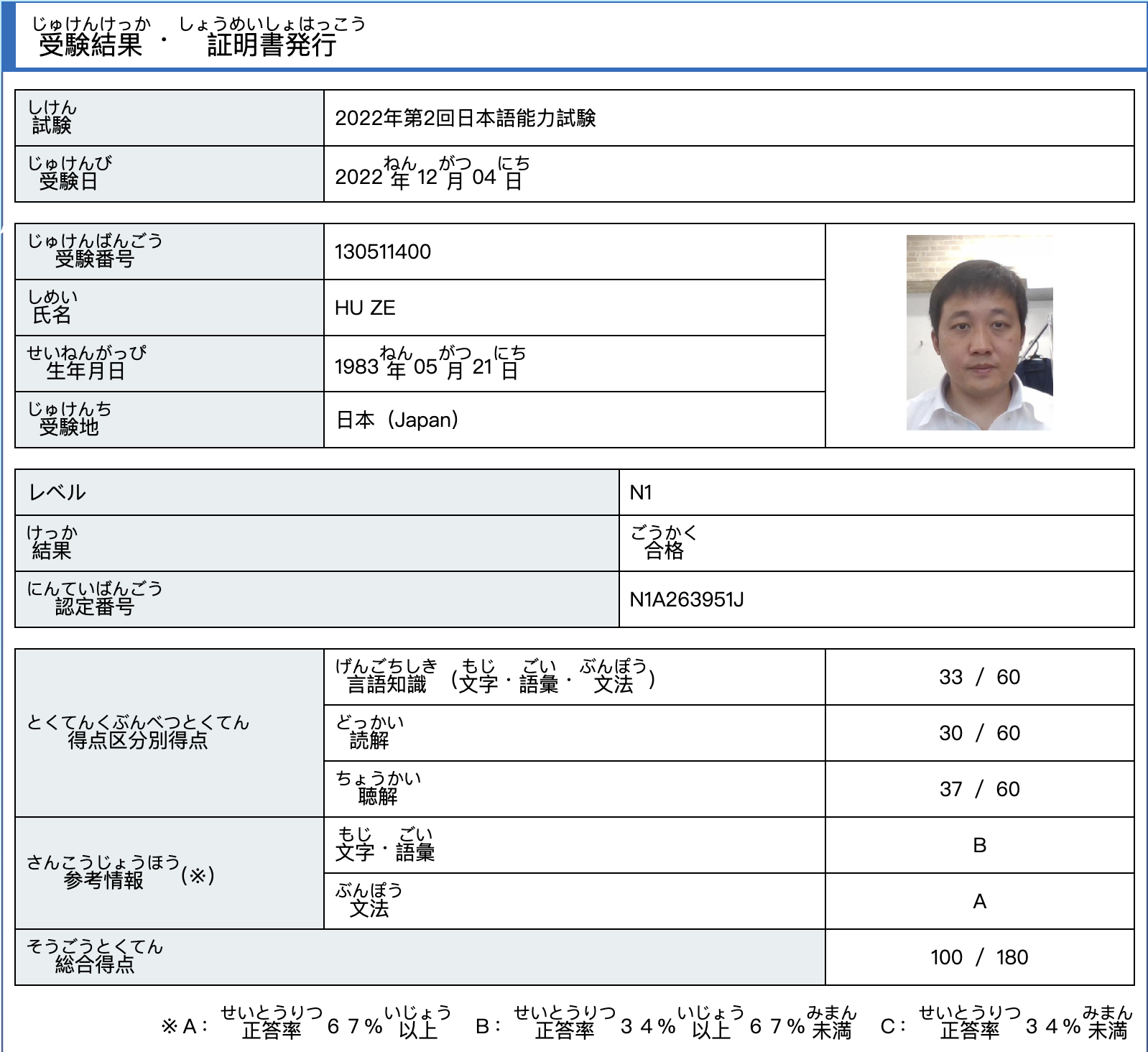The width and height of the screenshot is (1148, 1052).
Task: Click the examinee ID photo
Action: [x=979, y=333]
